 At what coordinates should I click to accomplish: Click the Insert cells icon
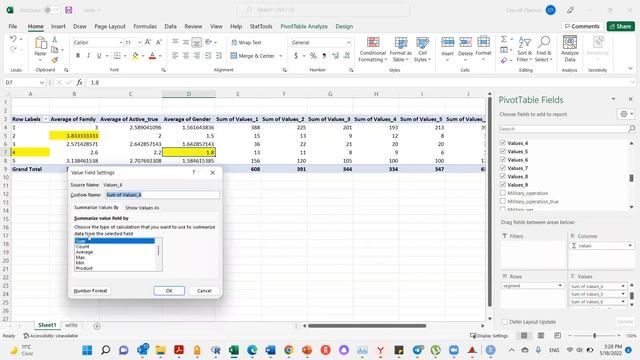click(x=447, y=42)
